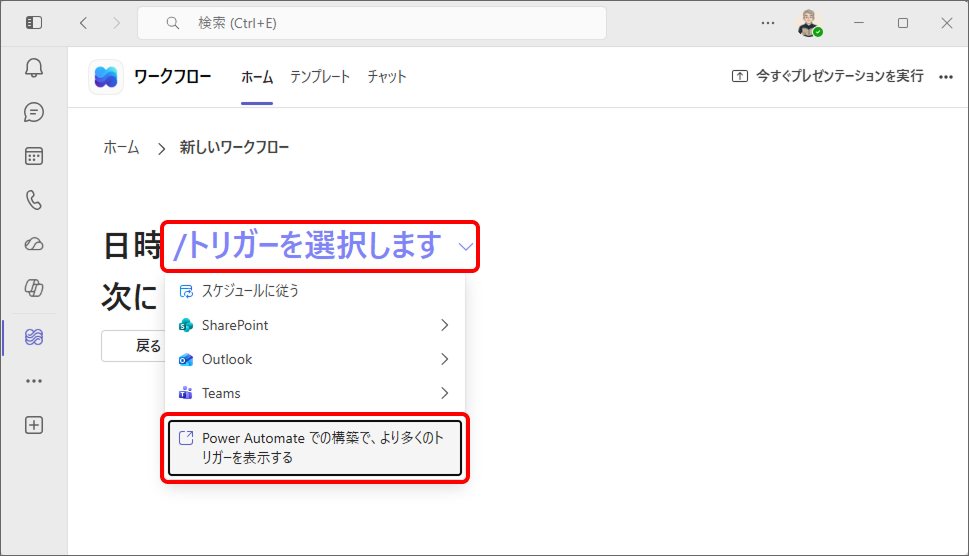Click the 新しいワークフロー breadcrumb text
This screenshot has width=969, height=556.
click(x=234, y=147)
